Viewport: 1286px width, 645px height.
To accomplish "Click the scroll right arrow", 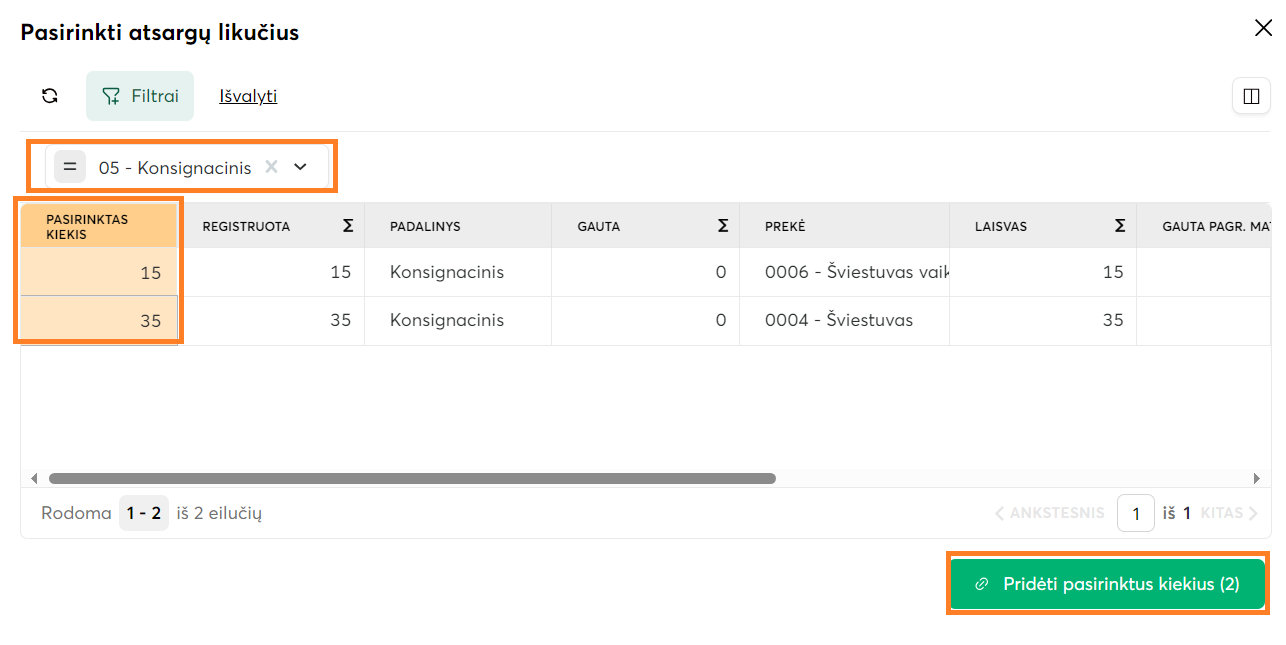I will [1257, 478].
